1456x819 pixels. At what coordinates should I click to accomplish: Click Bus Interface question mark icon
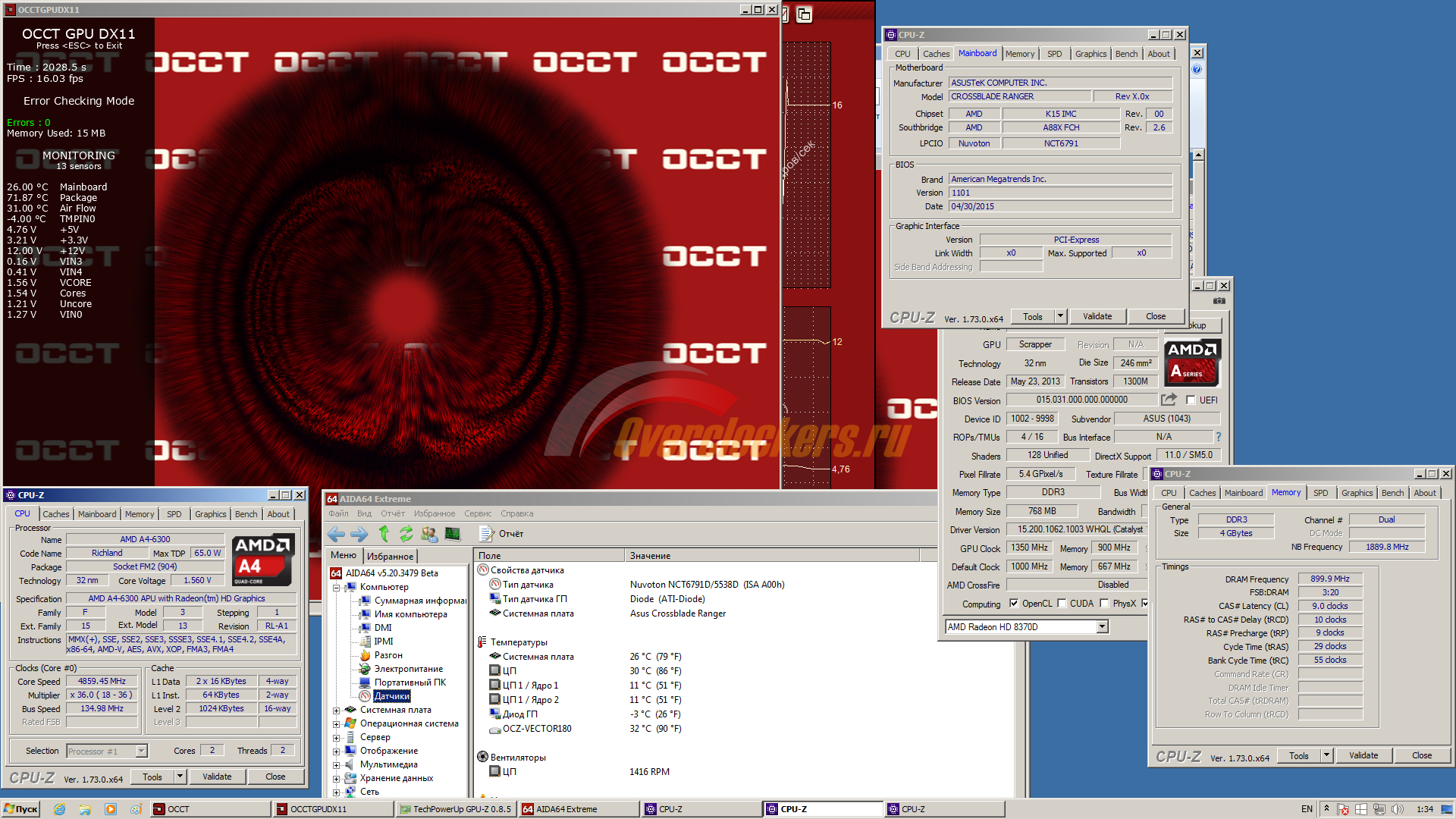pyautogui.click(x=1219, y=437)
